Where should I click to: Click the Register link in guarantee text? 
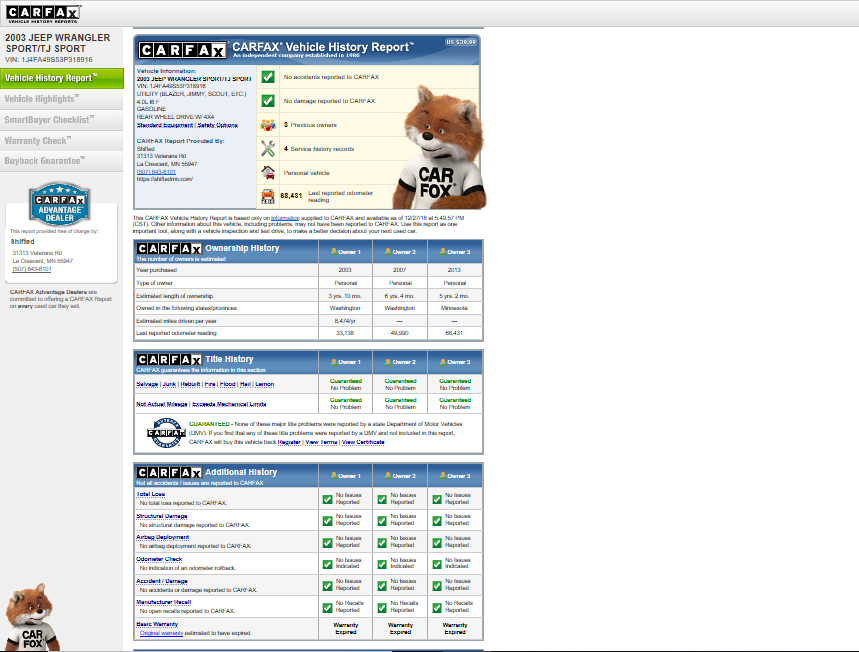tap(289, 442)
